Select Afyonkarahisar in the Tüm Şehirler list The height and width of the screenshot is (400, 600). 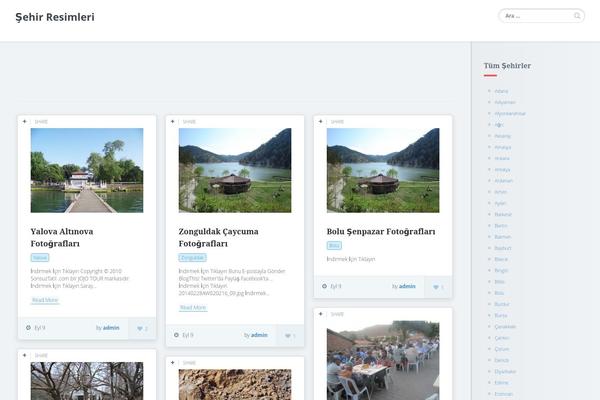pos(510,113)
